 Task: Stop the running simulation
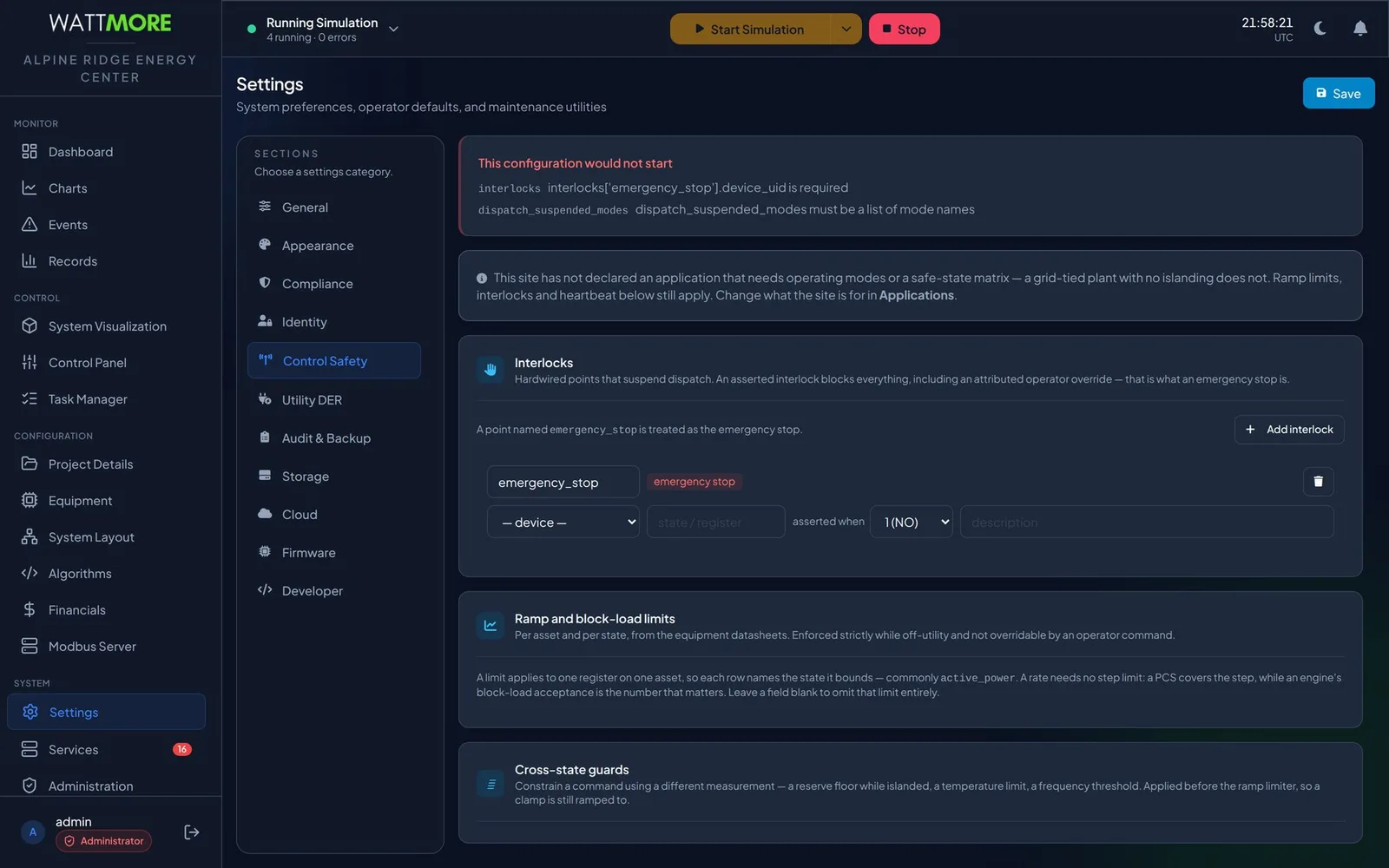tap(904, 29)
